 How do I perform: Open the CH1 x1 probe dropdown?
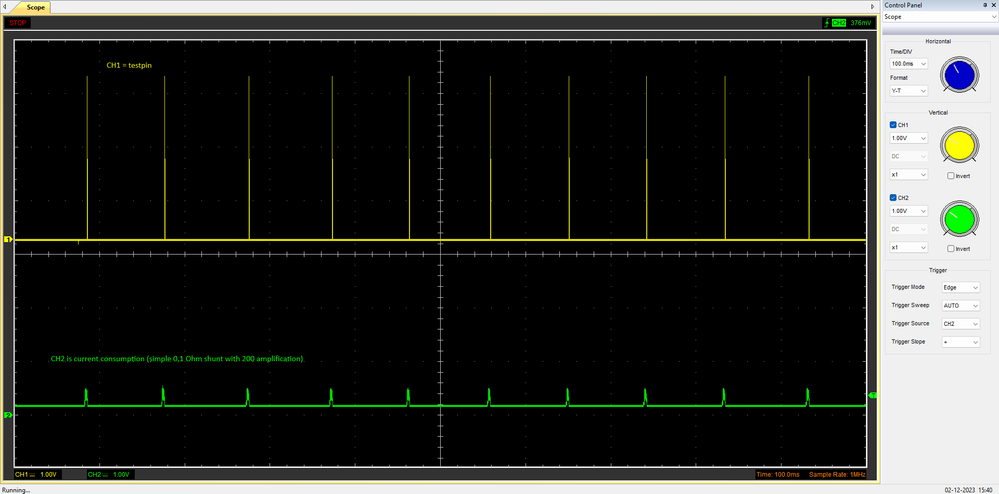click(x=909, y=175)
